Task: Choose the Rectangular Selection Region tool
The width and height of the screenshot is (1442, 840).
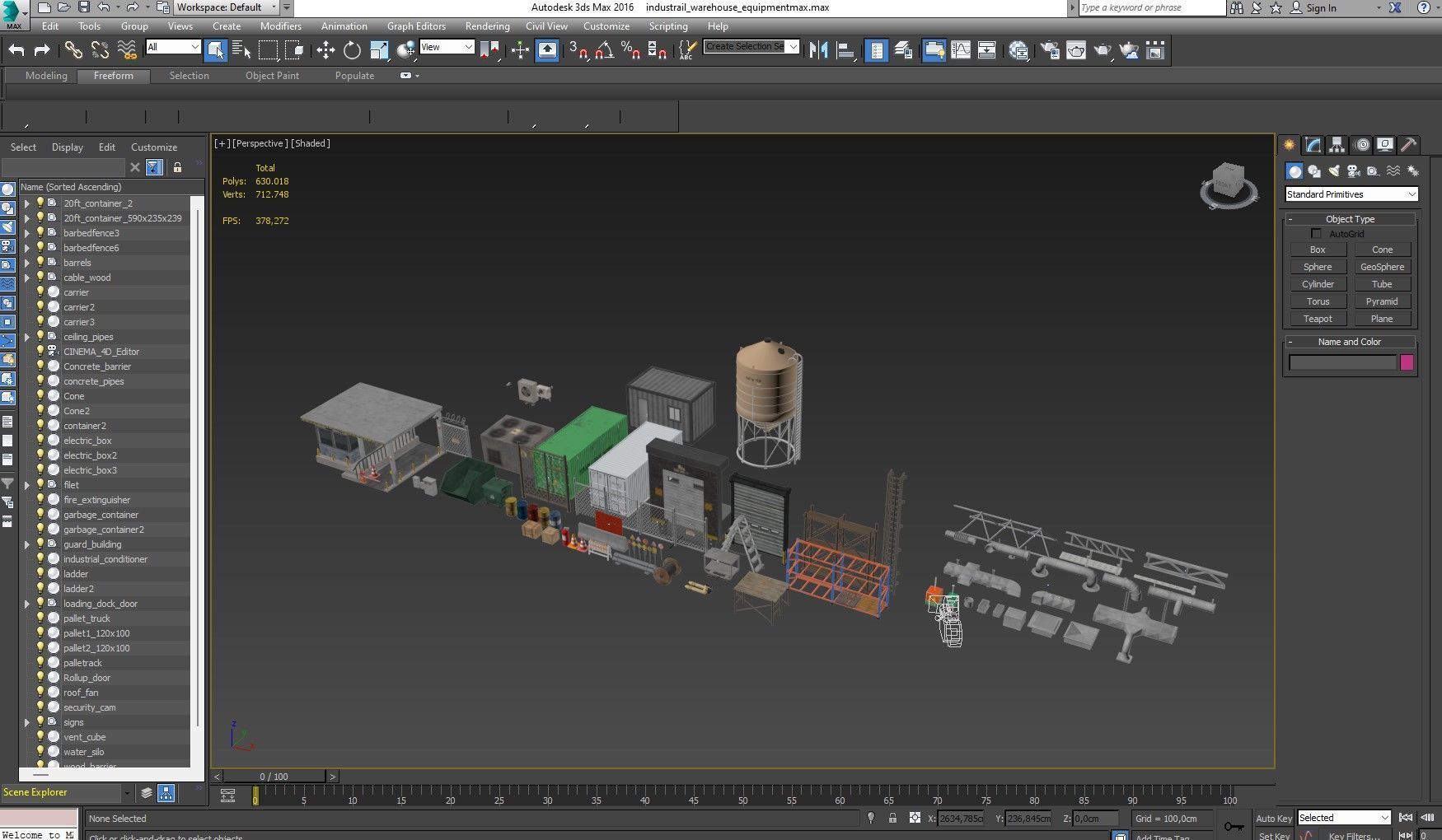Action: coord(269,50)
